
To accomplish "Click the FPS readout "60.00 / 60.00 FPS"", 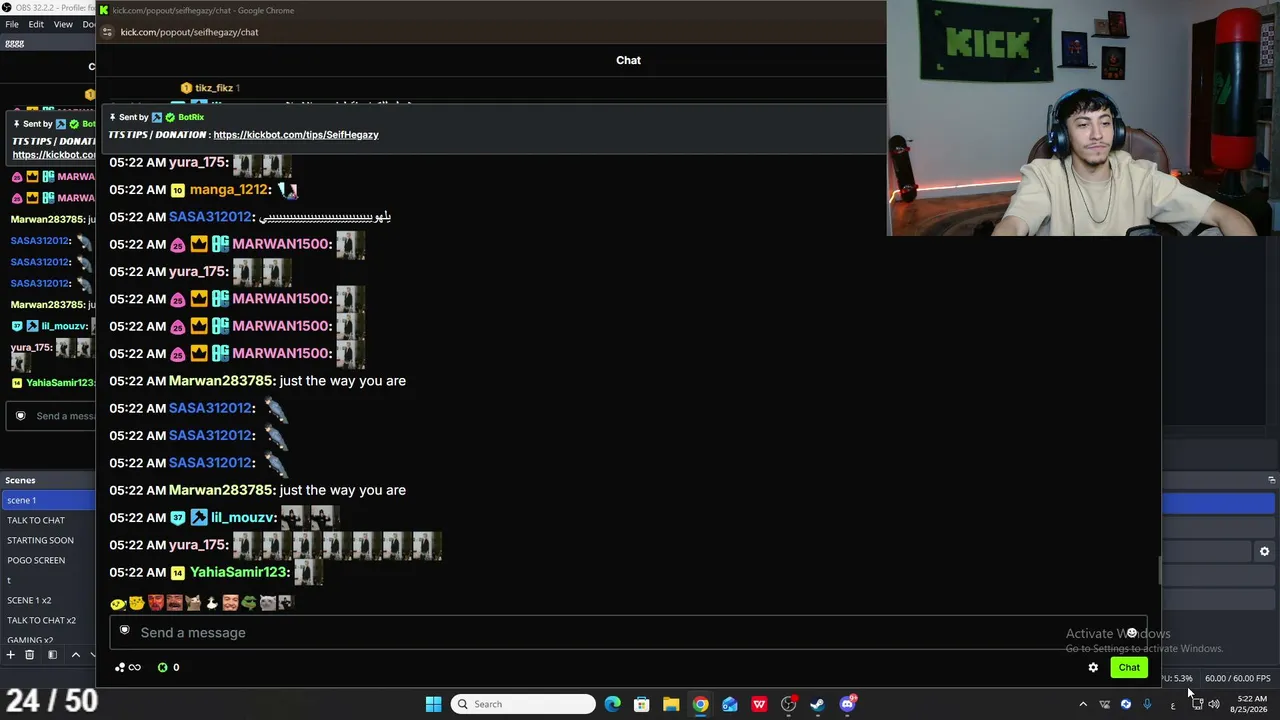I will 1238,678.
